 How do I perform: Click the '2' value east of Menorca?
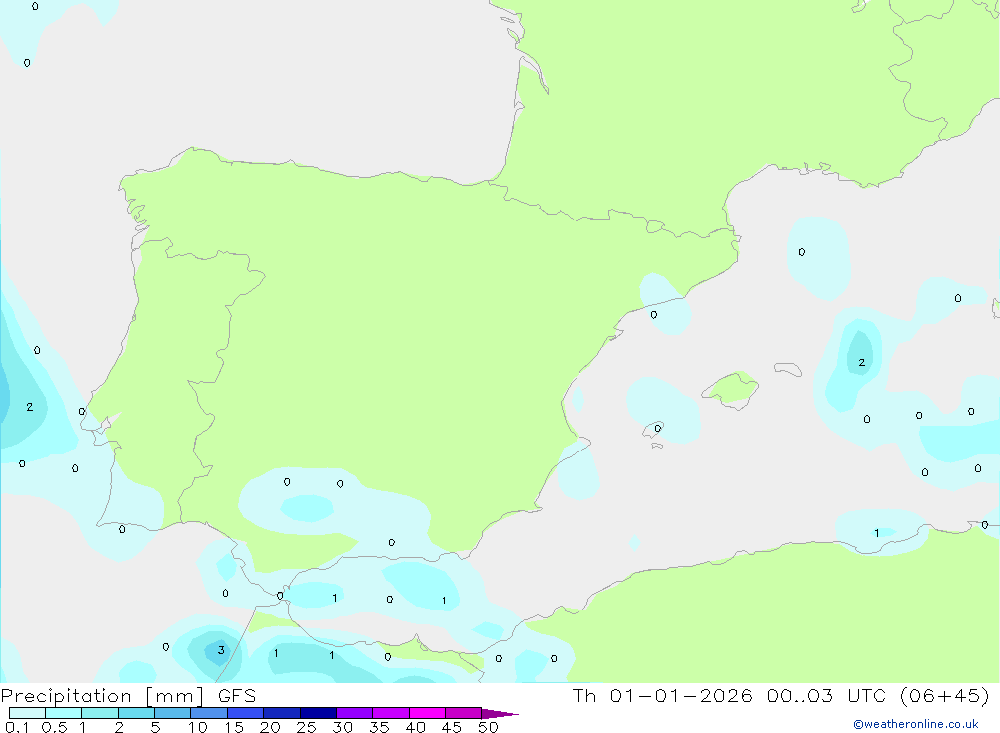(x=862, y=362)
